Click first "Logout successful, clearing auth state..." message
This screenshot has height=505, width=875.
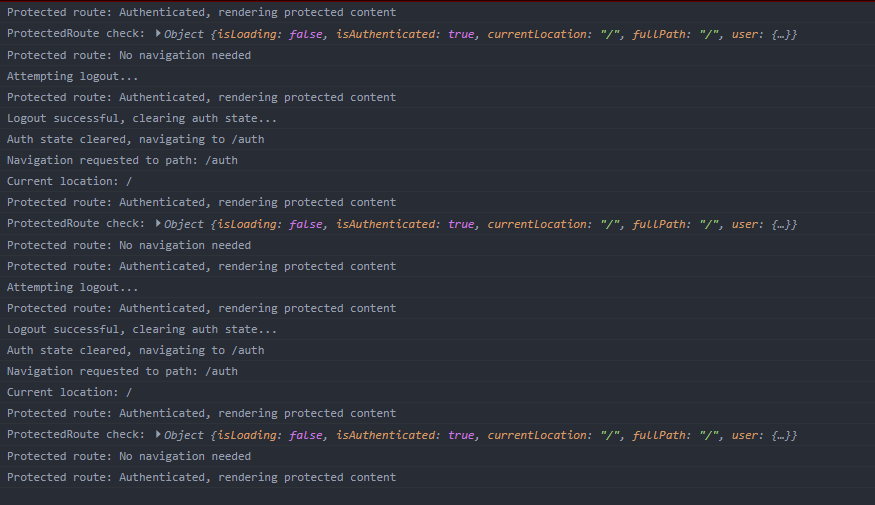(142, 118)
